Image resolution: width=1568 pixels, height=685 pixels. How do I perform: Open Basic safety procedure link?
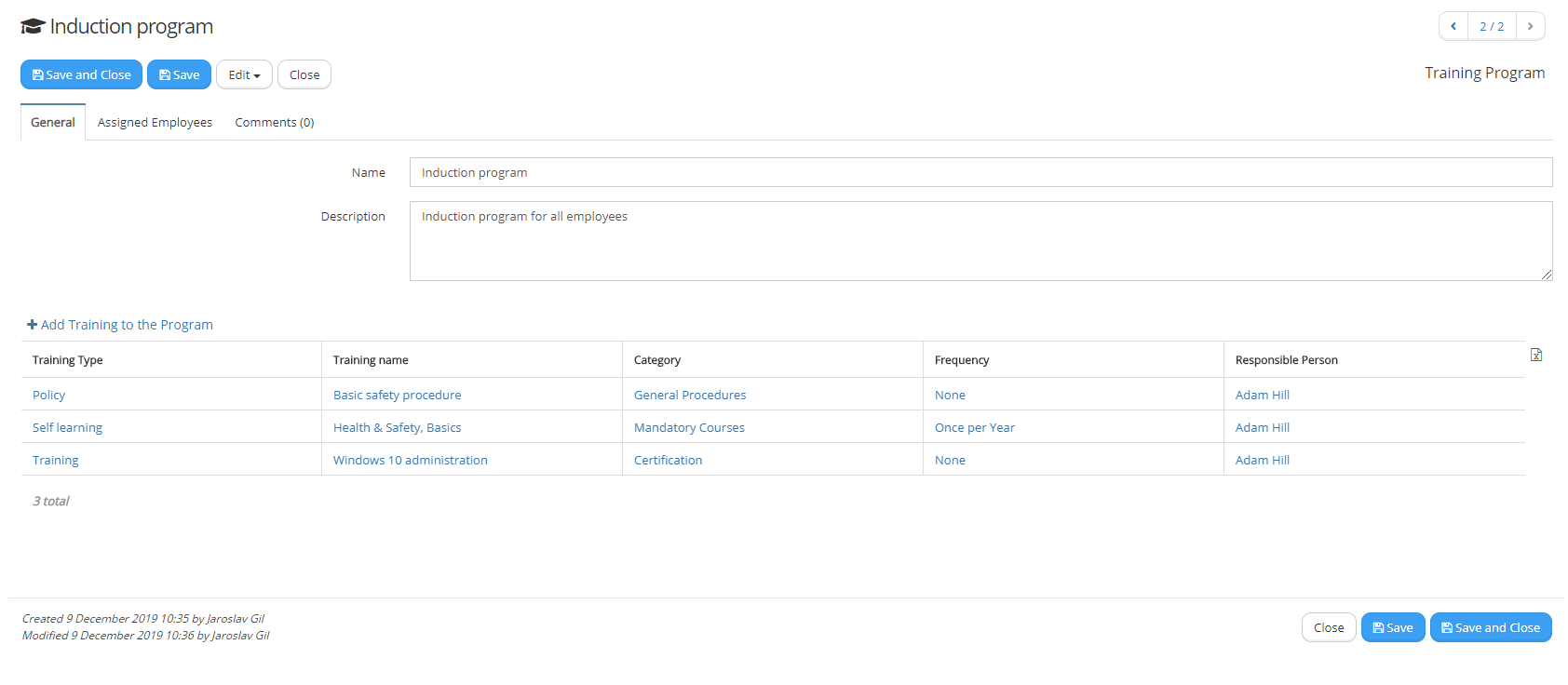pos(398,395)
